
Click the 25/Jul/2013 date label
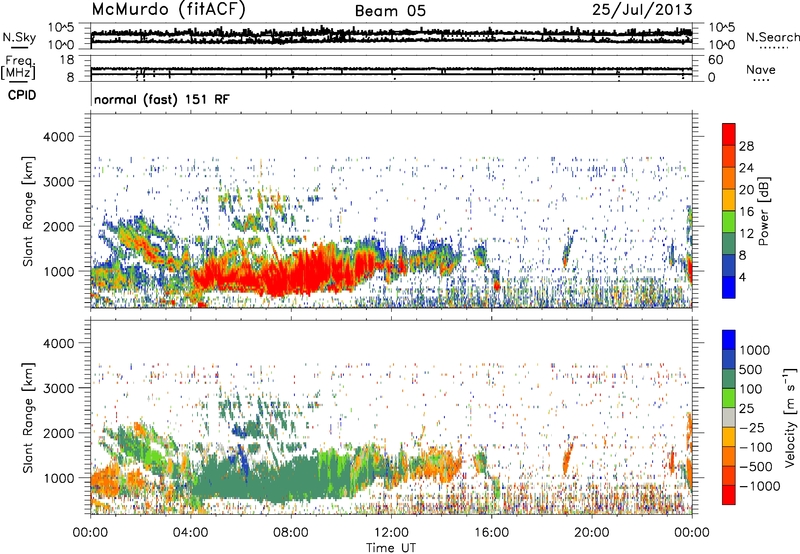pos(642,10)
